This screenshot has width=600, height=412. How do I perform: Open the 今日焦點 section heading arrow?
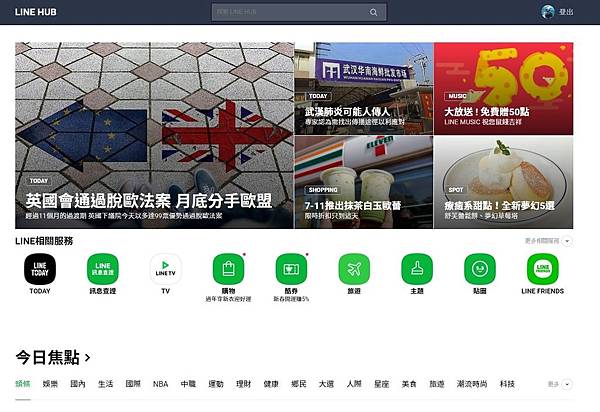click(88, 358)
